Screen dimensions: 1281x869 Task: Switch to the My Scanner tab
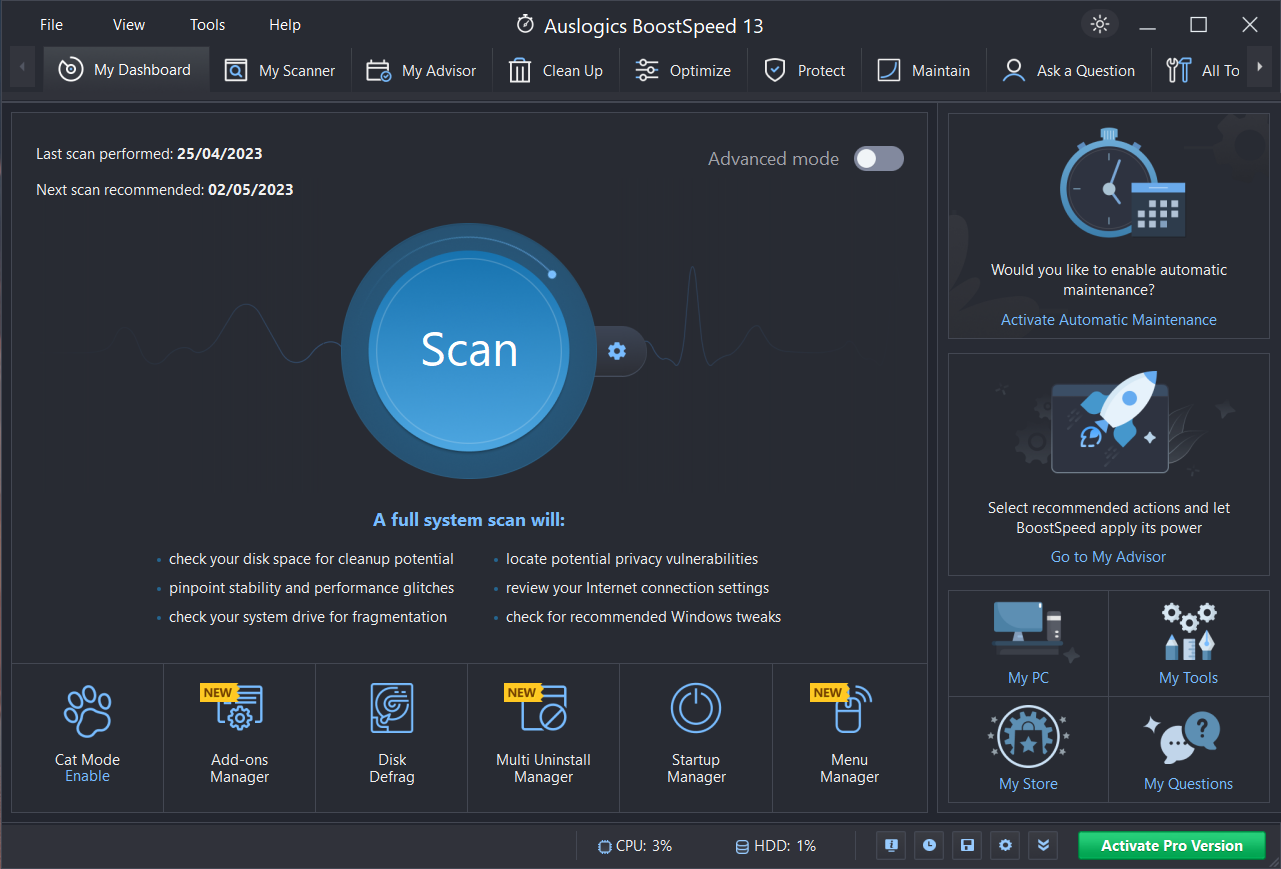click(281, 70)
